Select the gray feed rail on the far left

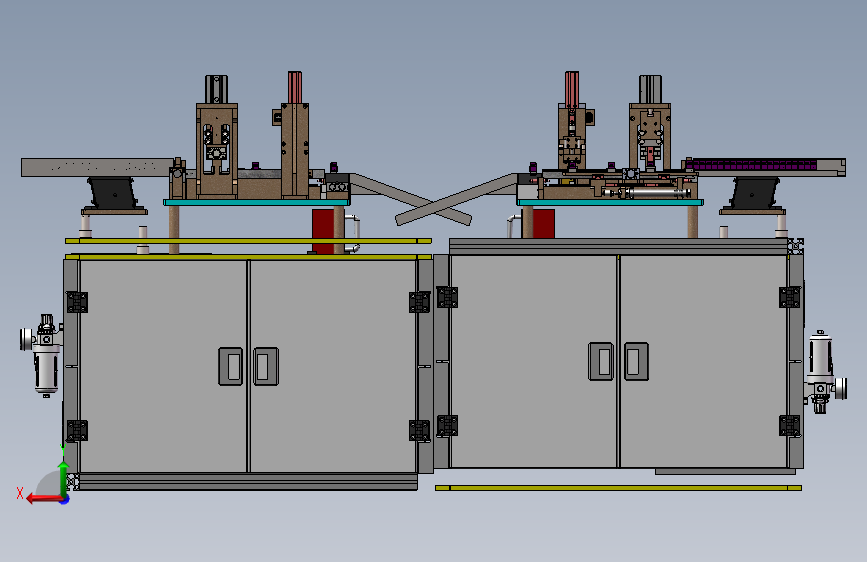pyautogui.click(x=97, y=168)
